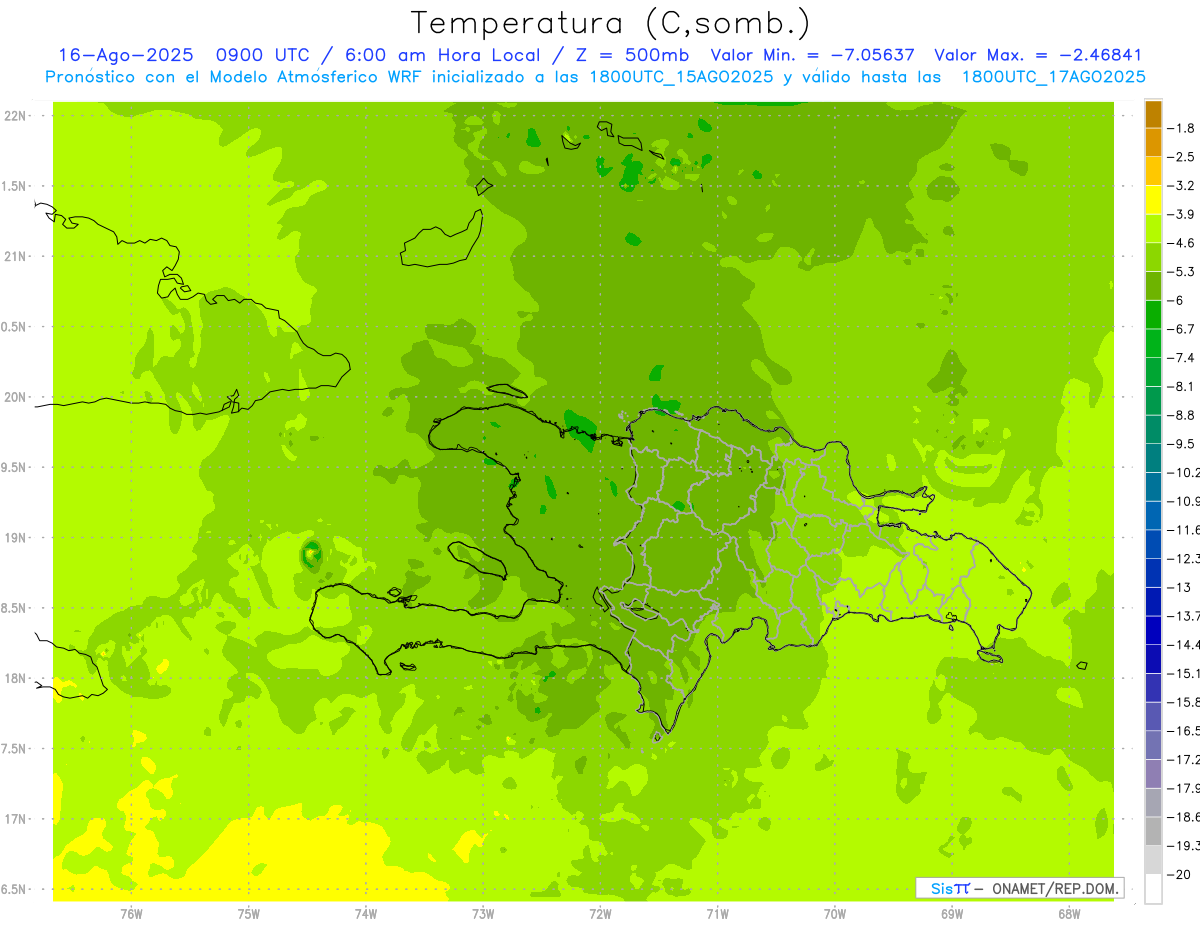The height and width of the screenshot is (927, 1200).
Task: Click the "17N" latitude label
Action: coord(15,819)
